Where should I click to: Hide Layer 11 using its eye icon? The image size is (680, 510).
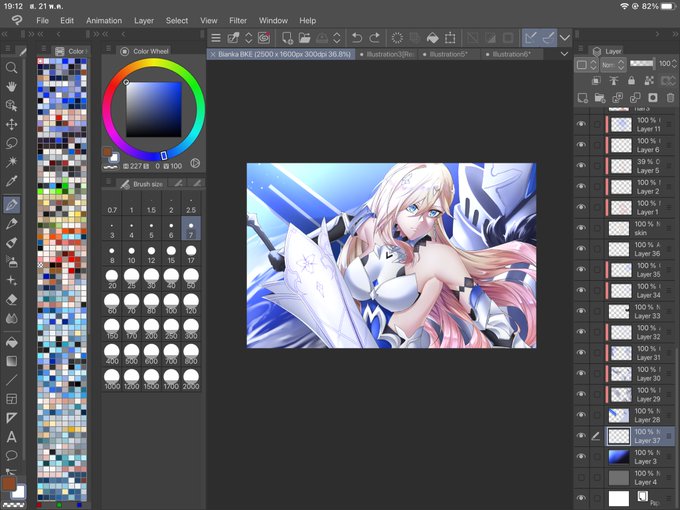click(x=581, y=124)
